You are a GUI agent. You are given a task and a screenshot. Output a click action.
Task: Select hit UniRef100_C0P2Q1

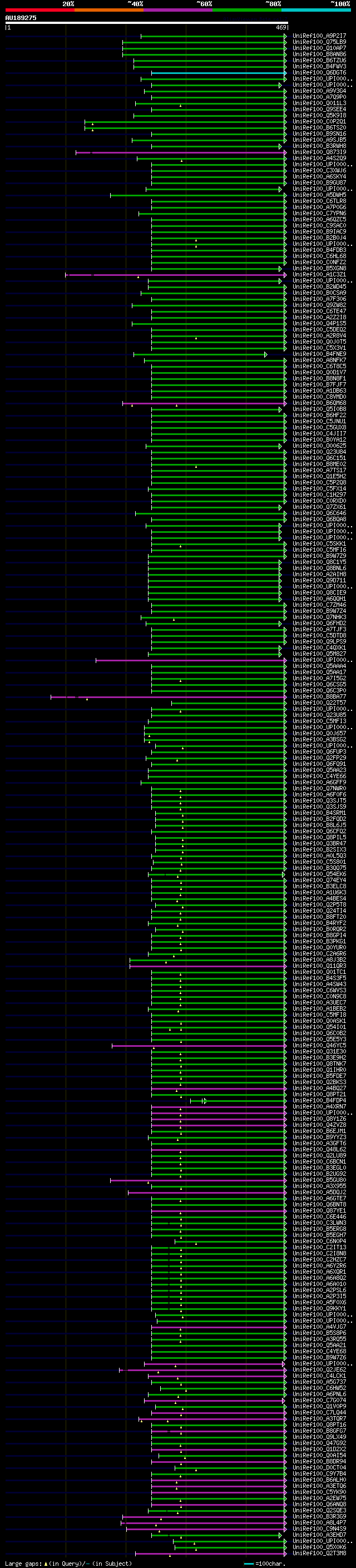pyautogui.click(x=319, y=122)
